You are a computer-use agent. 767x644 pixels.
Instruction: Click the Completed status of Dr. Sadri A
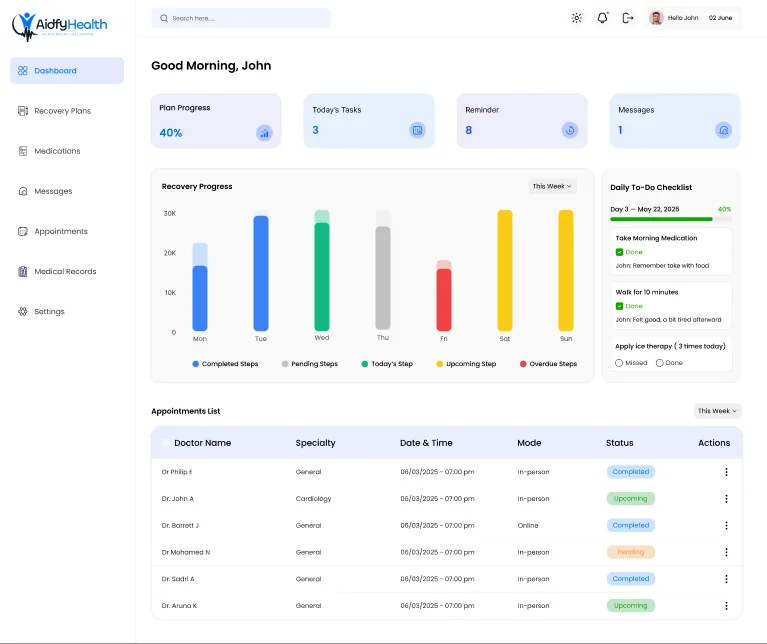coord(631,579)
